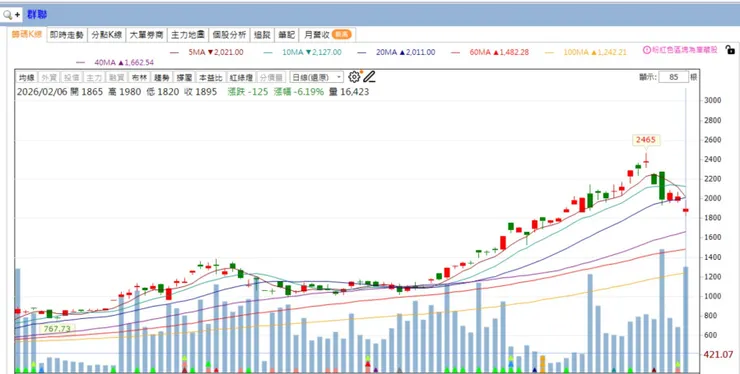Switch to the 即時走勢 tab
740x374 pixels.
[67, 34]
